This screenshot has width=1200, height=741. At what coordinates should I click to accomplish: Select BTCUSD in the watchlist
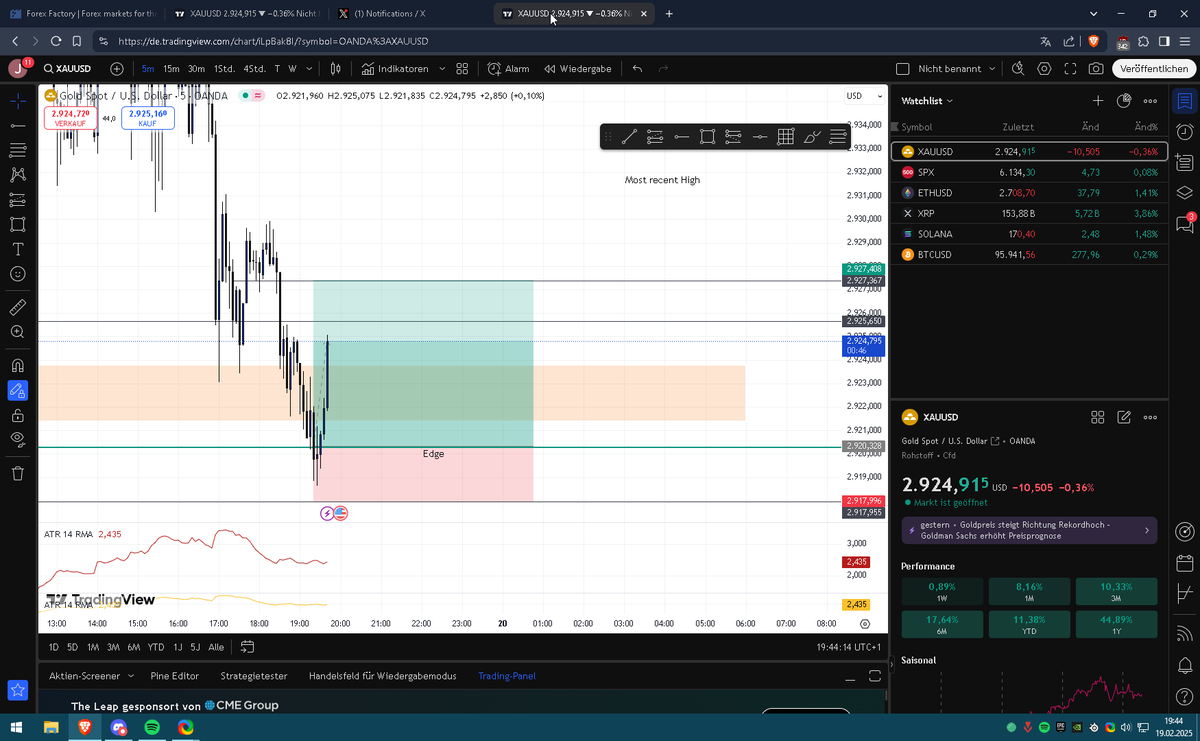pos(1028,255)
